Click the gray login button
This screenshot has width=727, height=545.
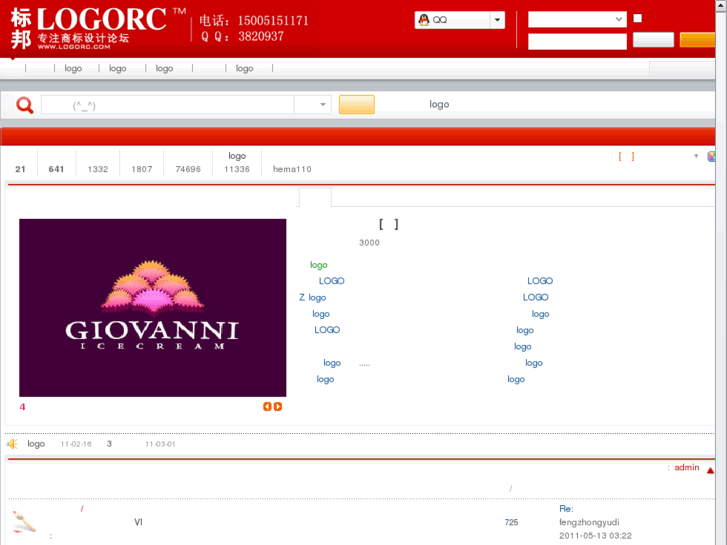tap(653, 40)
